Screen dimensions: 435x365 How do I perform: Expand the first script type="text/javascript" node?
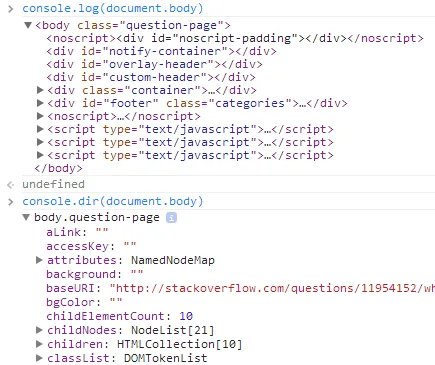coord(40,129)
